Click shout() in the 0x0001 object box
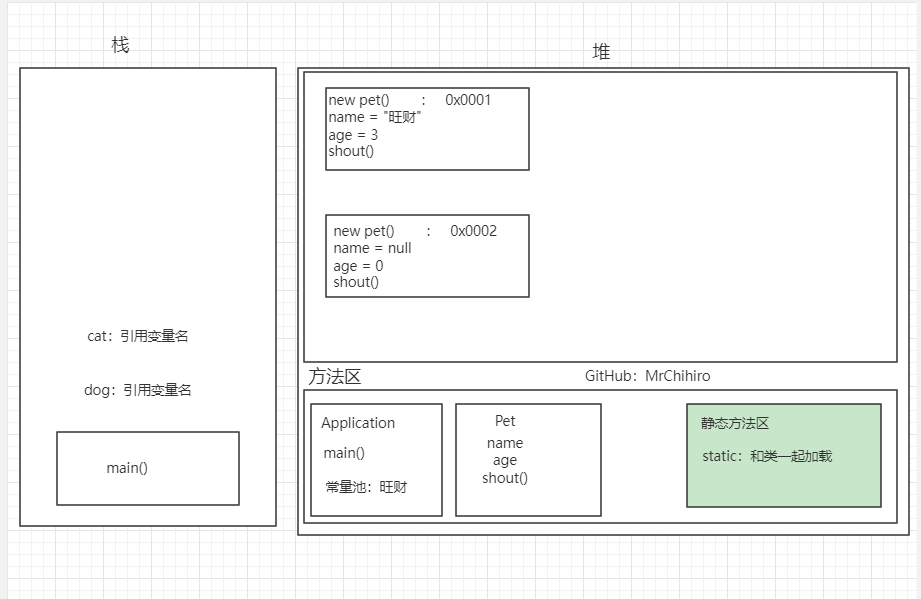Viewport: 921px width, 599px height. [351, 152]
